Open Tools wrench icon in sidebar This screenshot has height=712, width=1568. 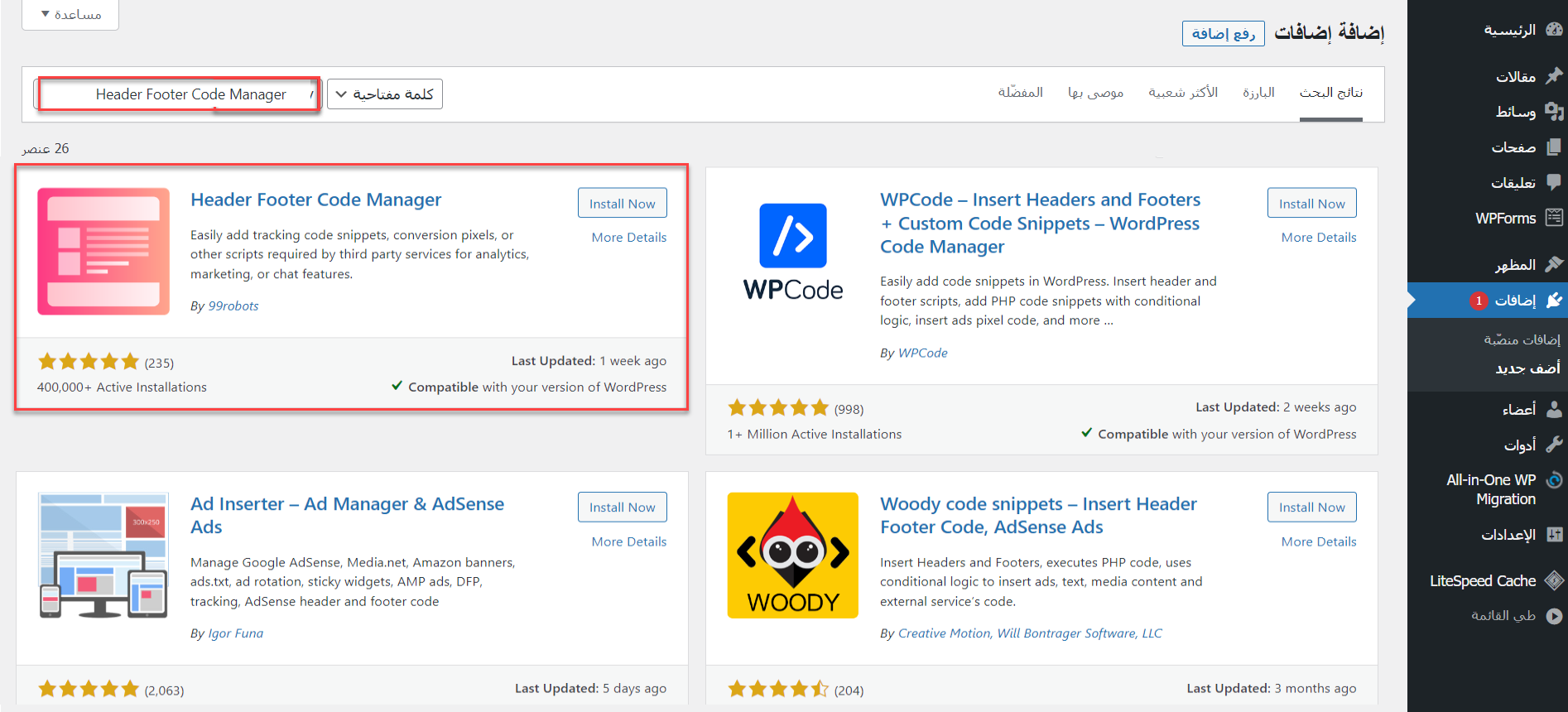coord(1554,445)
